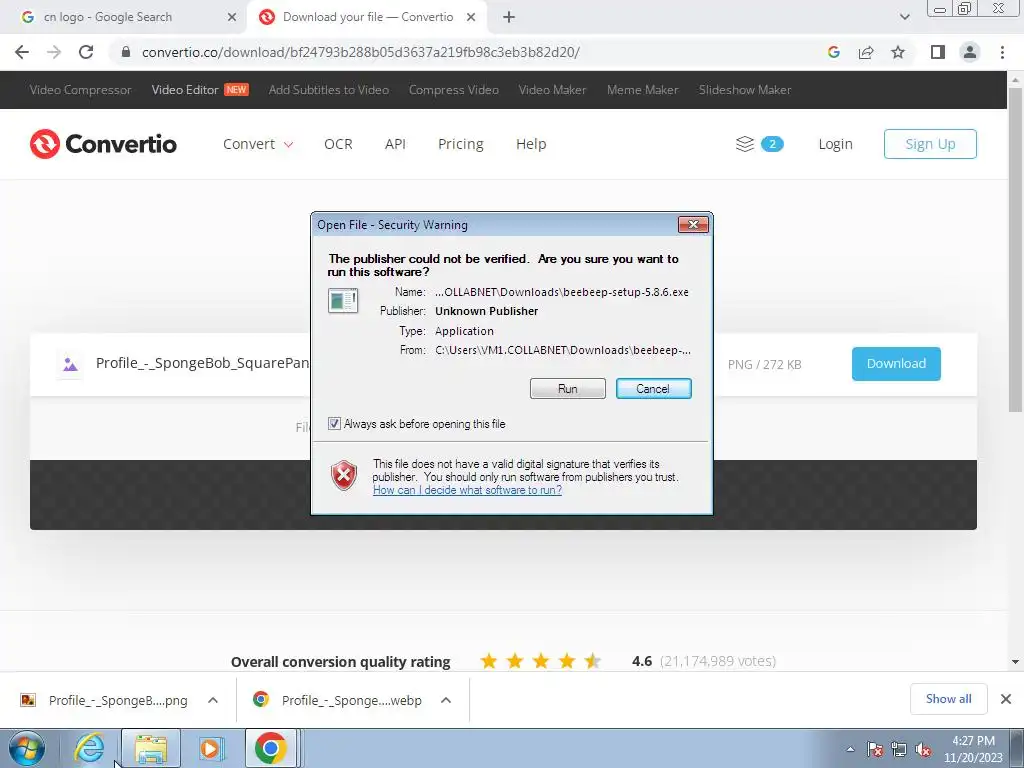Open the OCR menu item
Viewport: 1024px width, 768px height.
[338, 144]
